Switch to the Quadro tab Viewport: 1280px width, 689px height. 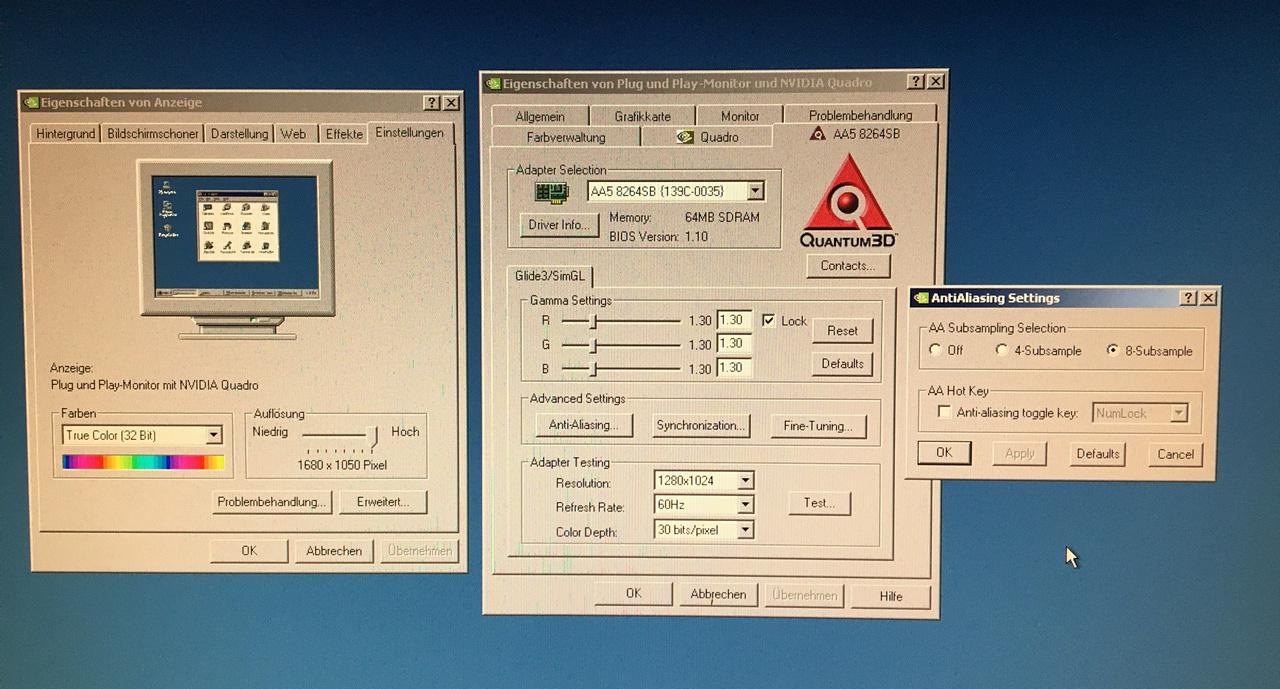[x=707, y=137]
